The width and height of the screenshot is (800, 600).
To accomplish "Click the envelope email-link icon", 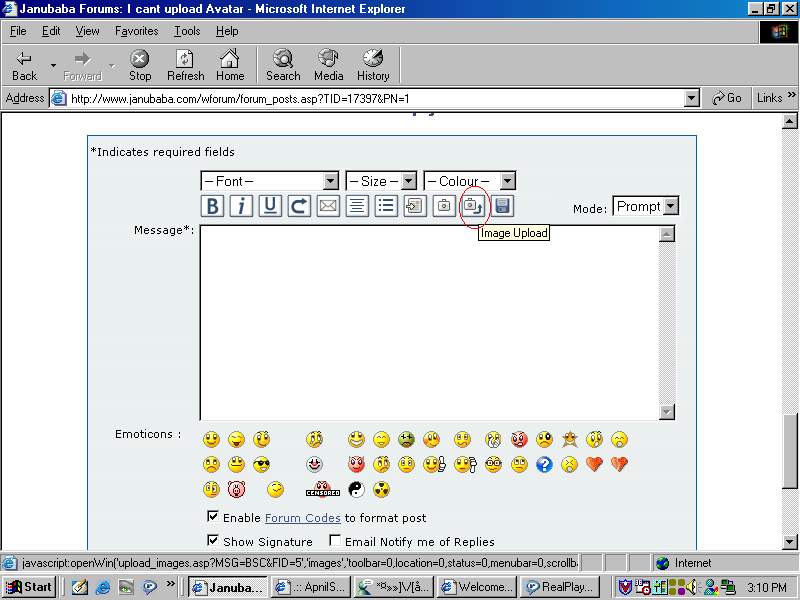I will [328, 206].
